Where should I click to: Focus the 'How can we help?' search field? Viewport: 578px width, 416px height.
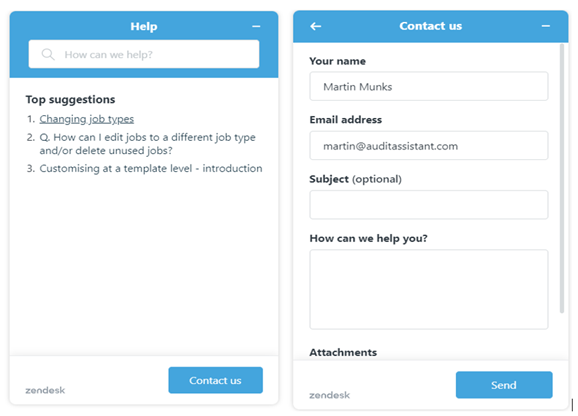point(144,54)
